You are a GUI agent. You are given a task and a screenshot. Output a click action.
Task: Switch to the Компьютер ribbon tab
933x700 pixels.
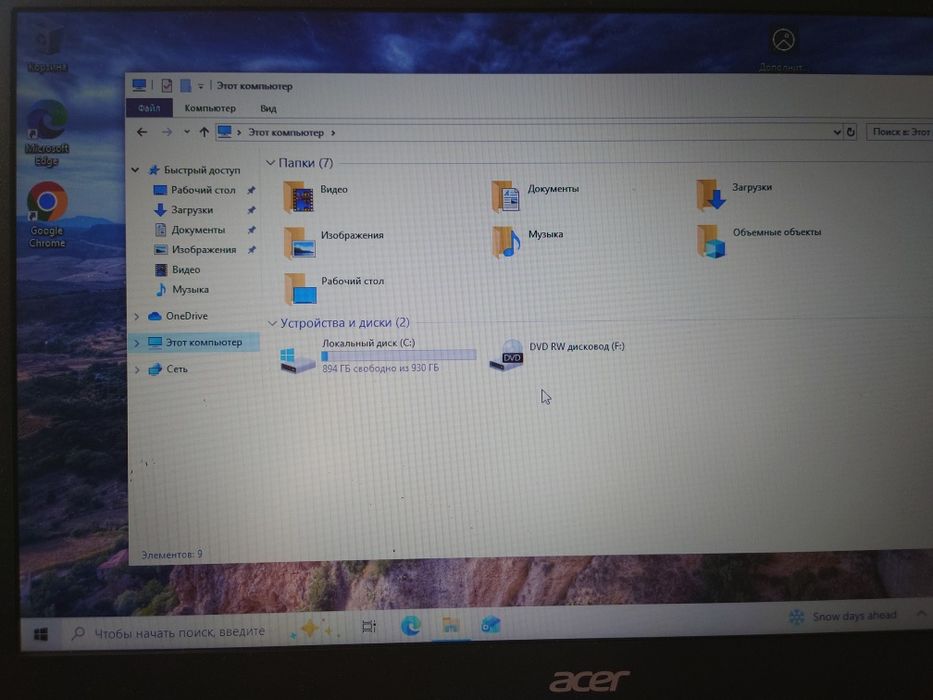(210, 108)
